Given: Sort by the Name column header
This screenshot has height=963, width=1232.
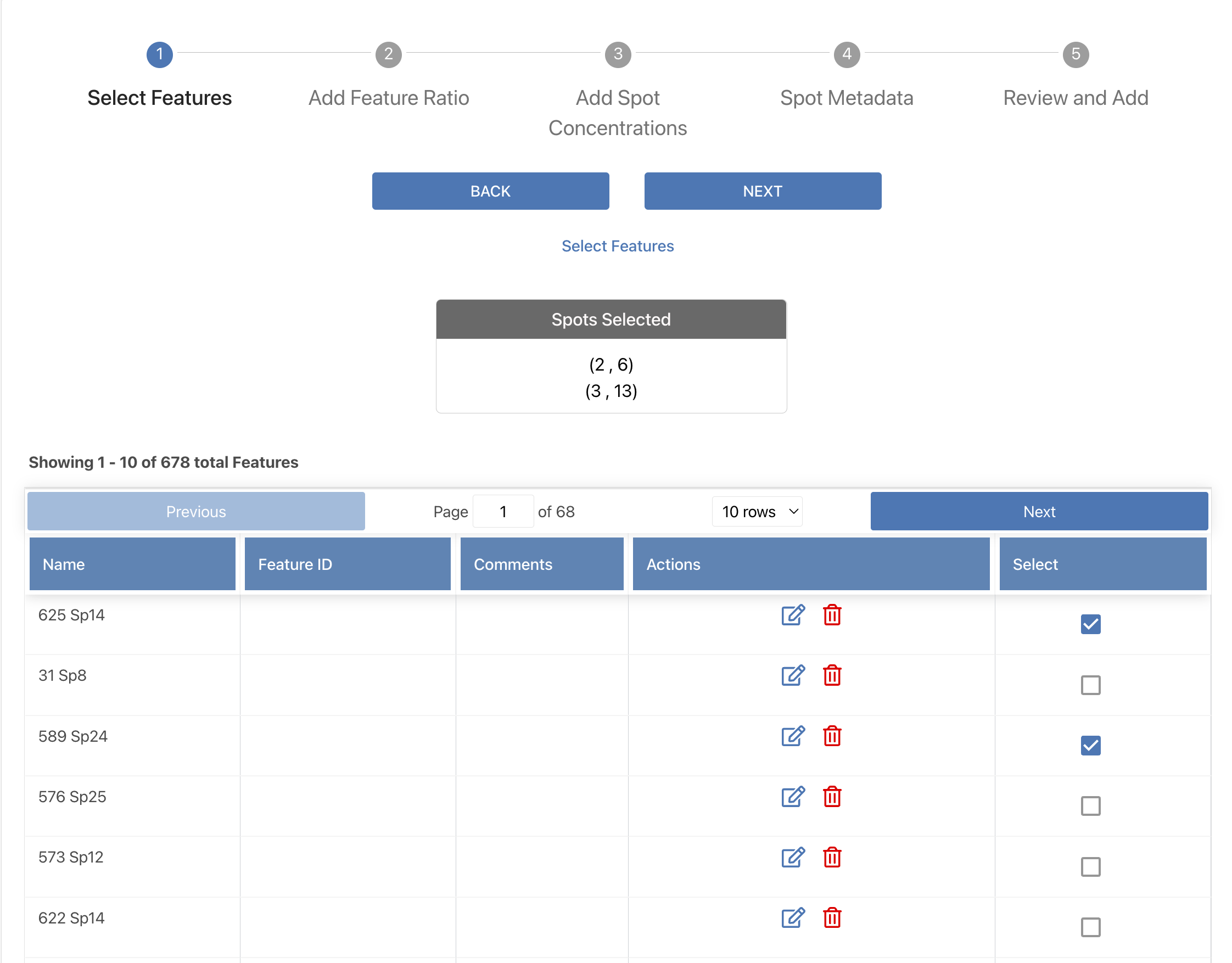Looking at the screenshot, I should 132,564.
